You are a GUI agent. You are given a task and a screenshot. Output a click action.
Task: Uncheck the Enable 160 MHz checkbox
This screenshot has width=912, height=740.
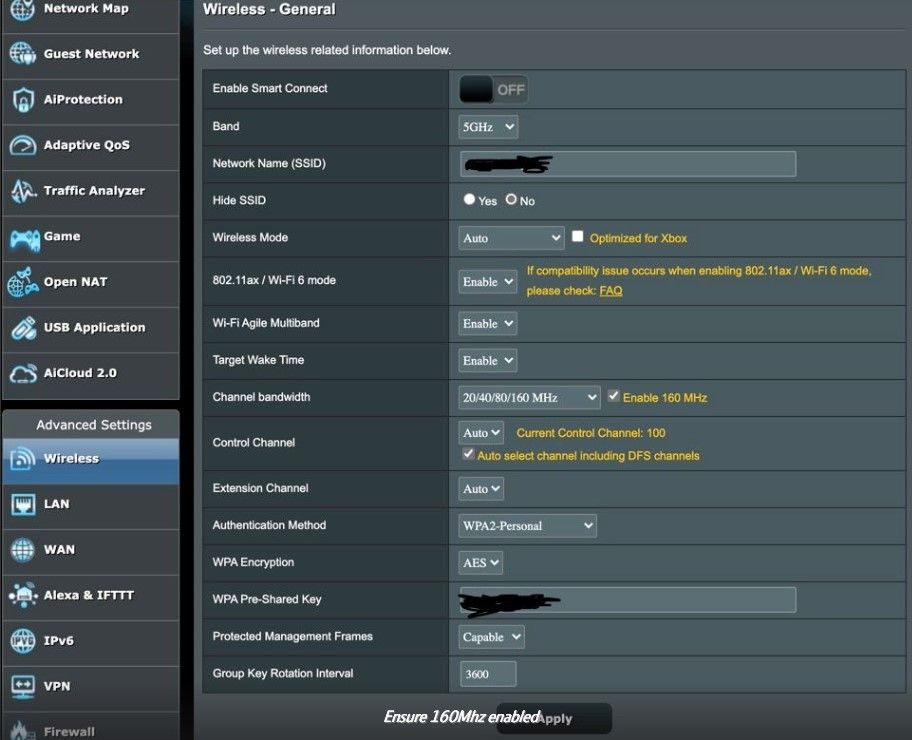614,396
